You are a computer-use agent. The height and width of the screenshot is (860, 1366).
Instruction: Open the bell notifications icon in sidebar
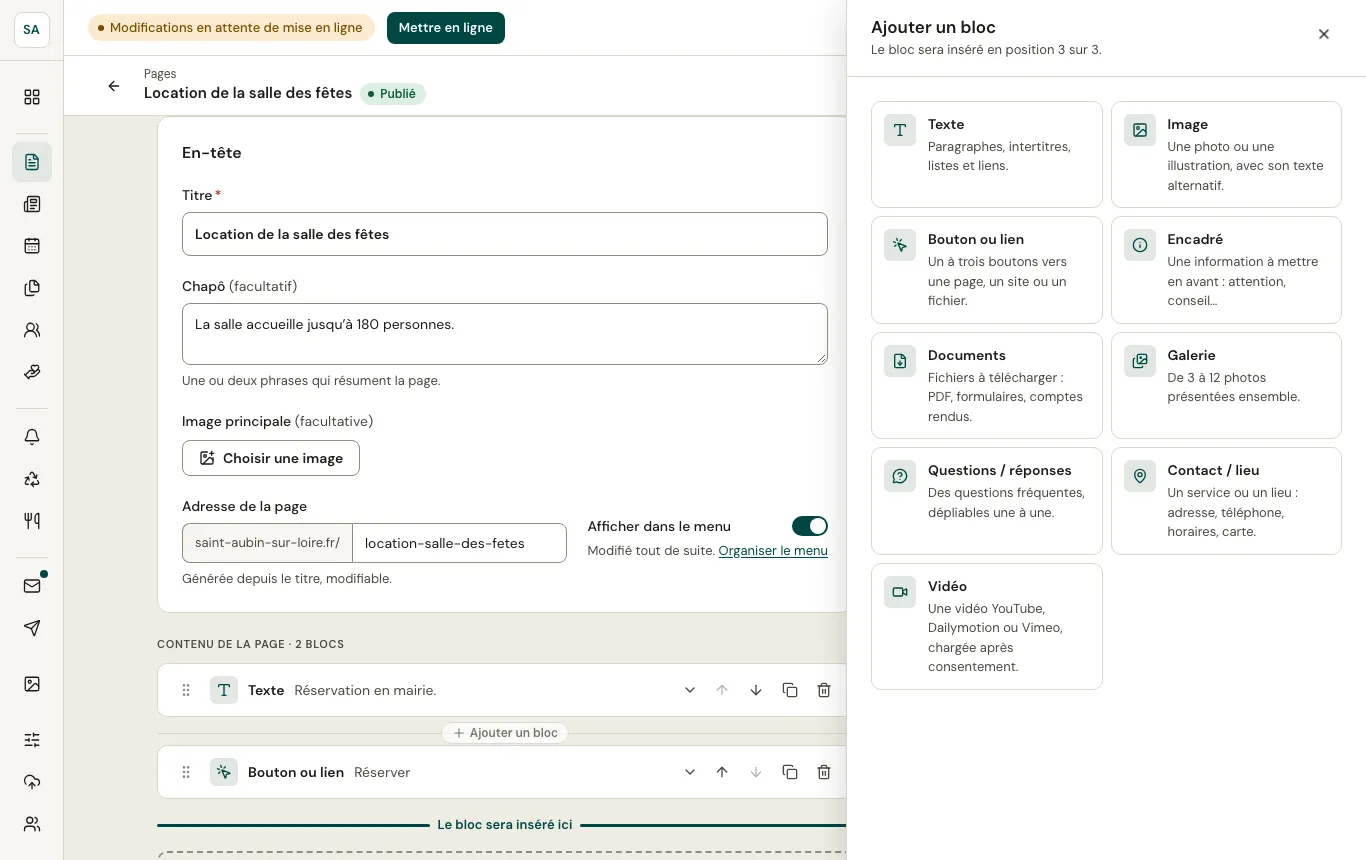tap(32, 437)
